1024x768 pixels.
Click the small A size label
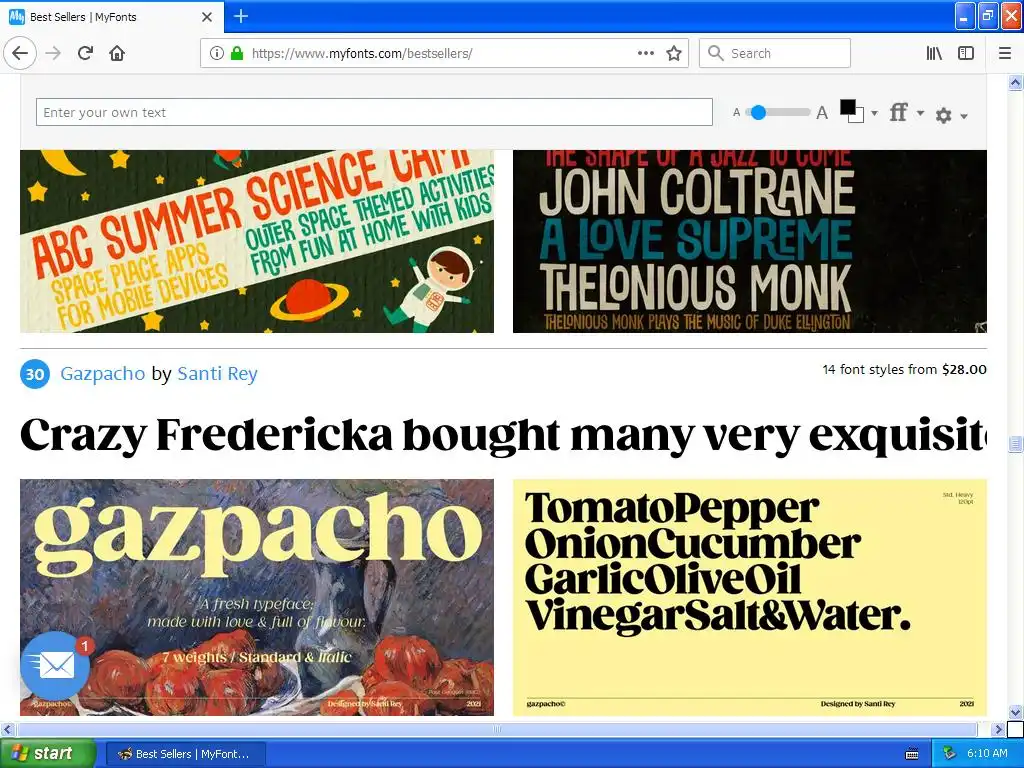point(737,112)
